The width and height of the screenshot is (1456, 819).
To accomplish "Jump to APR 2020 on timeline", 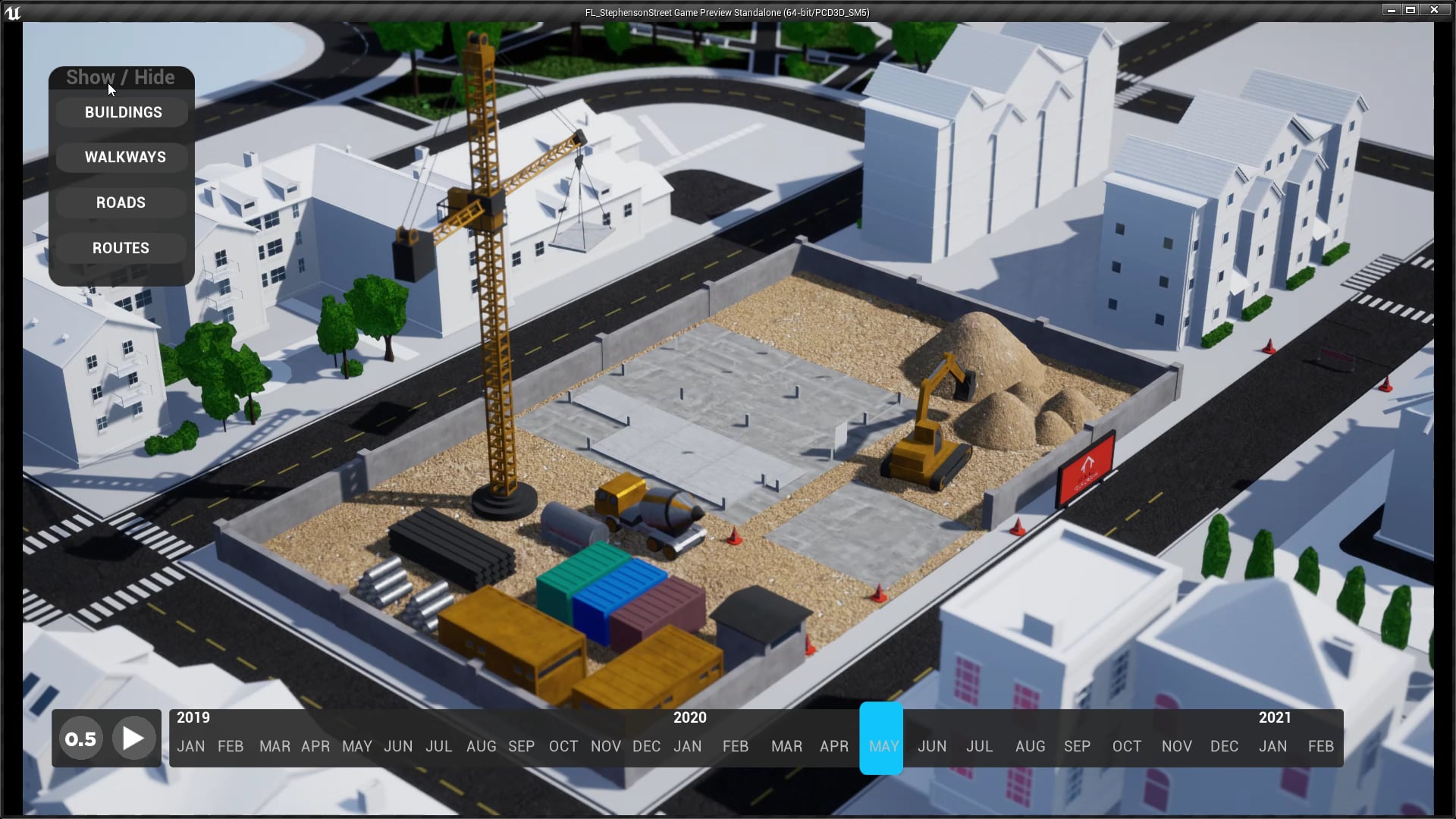I will 834,746.
